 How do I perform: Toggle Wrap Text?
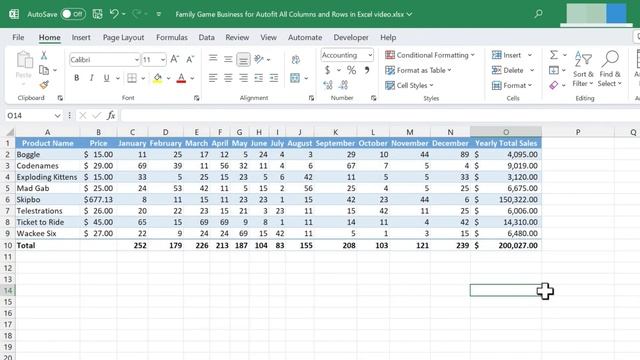click(296, 60)
